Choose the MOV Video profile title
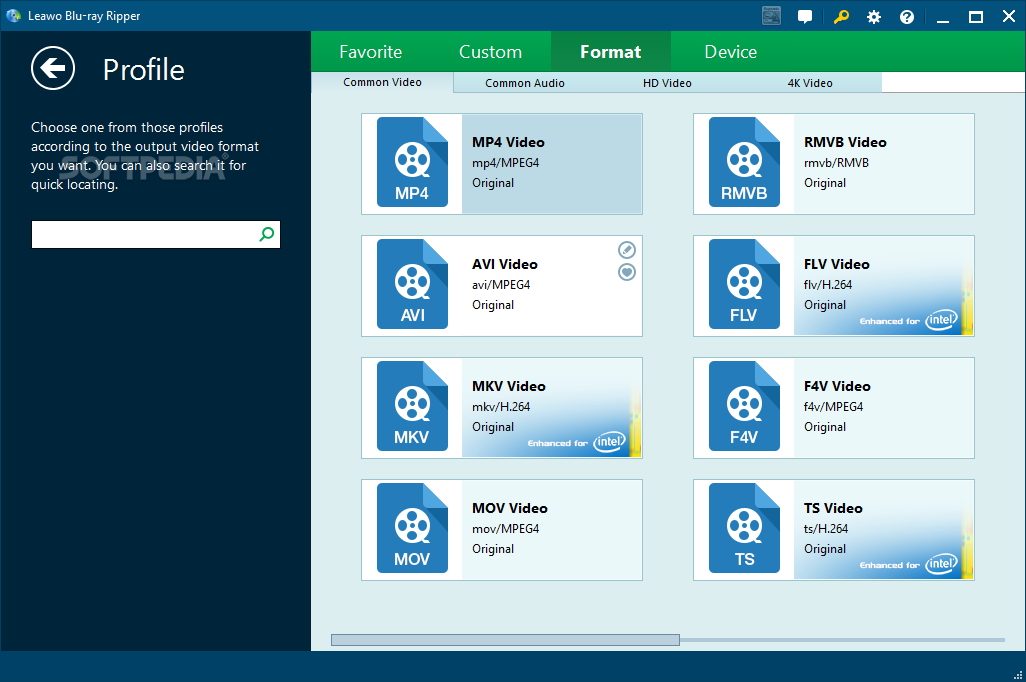This screenshot has width=1026, height=682. pos(510,508)
